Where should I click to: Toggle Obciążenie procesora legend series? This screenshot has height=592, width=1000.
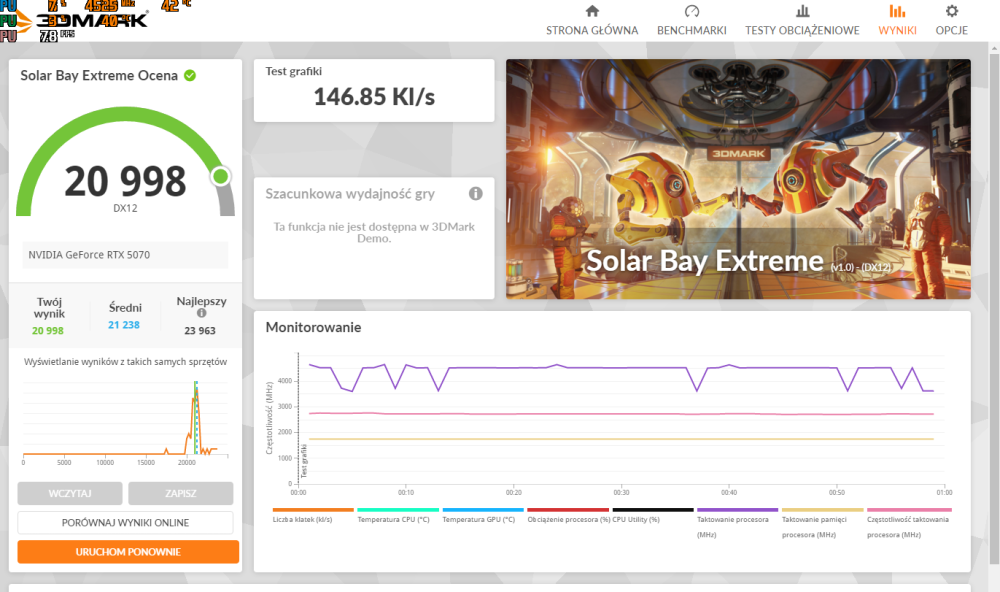tap(567, 519)
